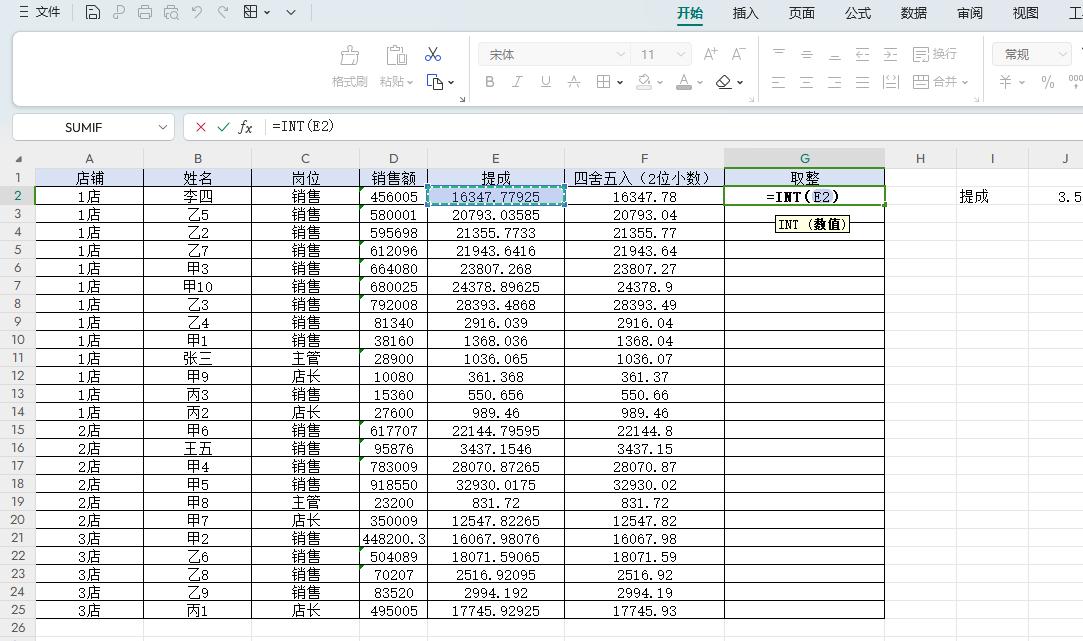Click the font color A swatch

(684, 82)
